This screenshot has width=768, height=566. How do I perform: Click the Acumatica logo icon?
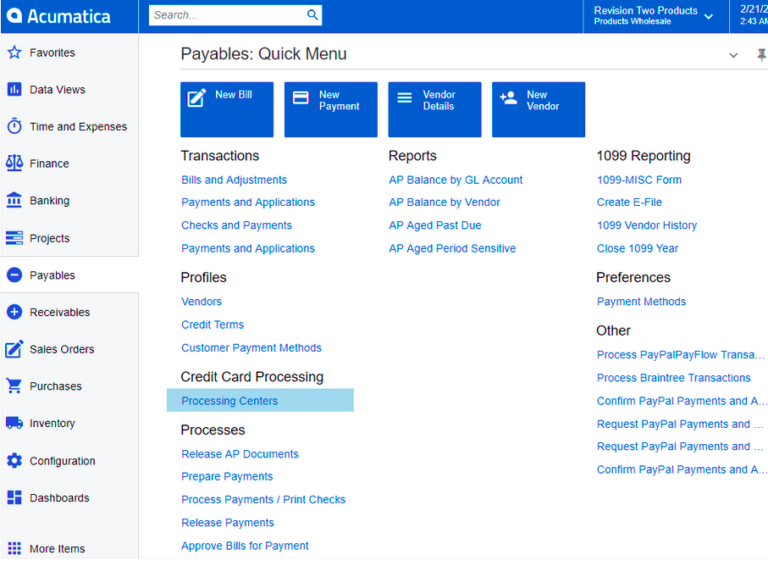point(14,16)
